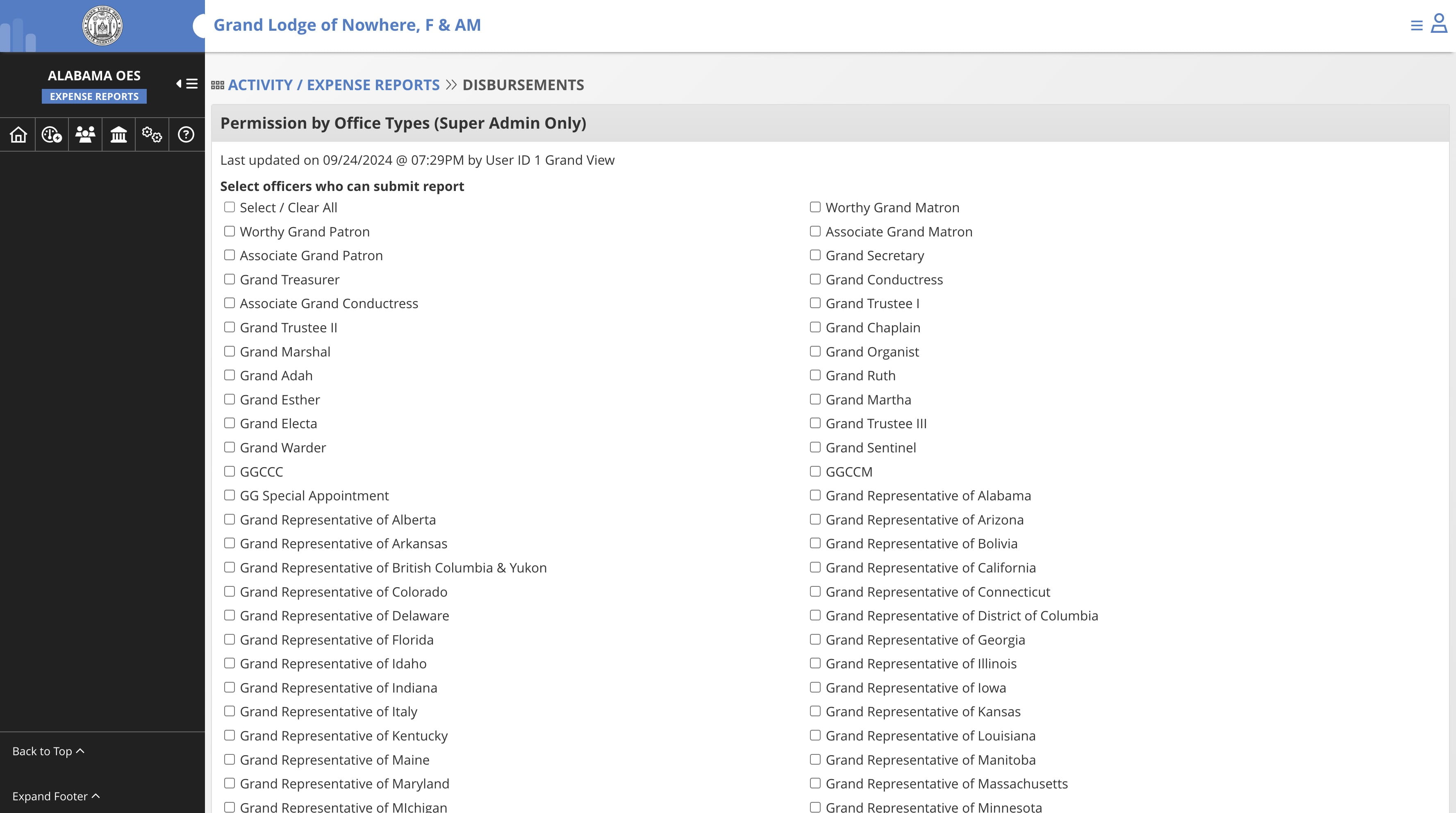Enable GGCCM checkbox
Viewport: 1456px width, 813px height.
815,472
